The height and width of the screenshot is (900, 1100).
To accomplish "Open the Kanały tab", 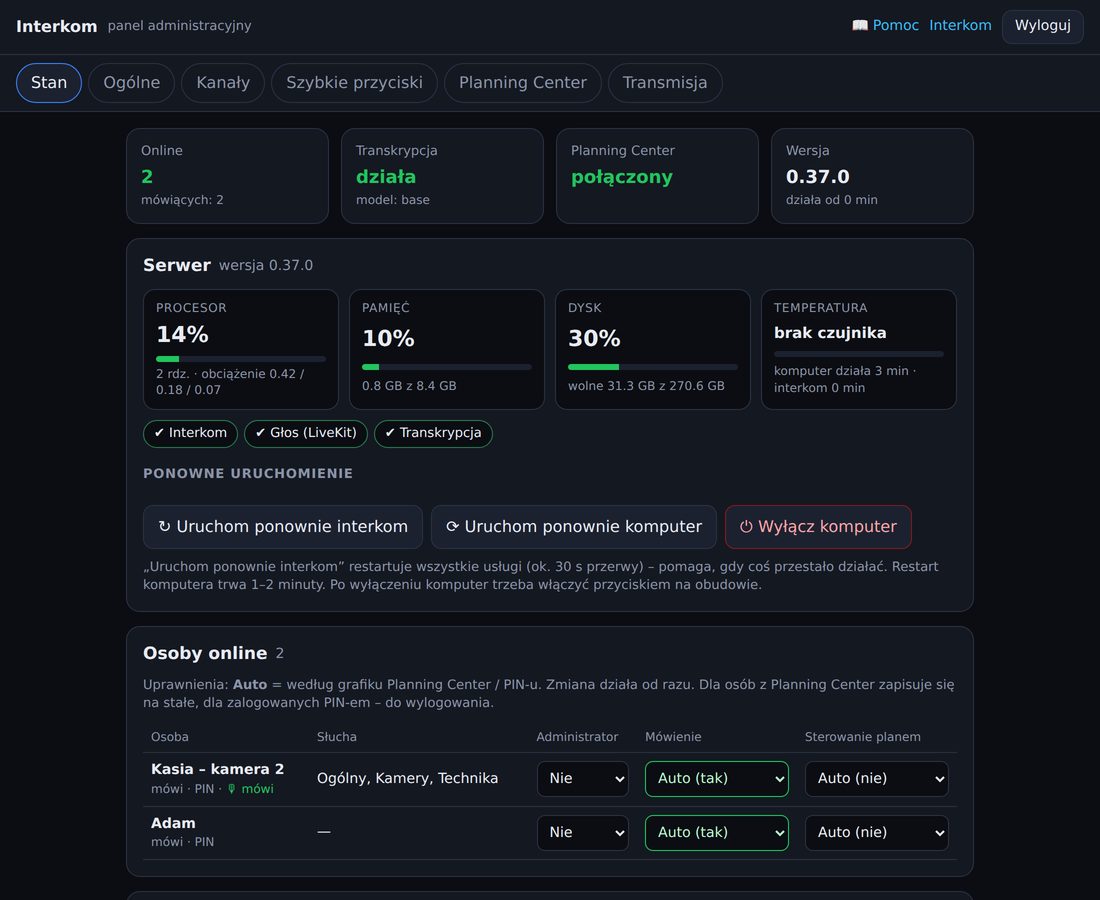I will [223, 83].
